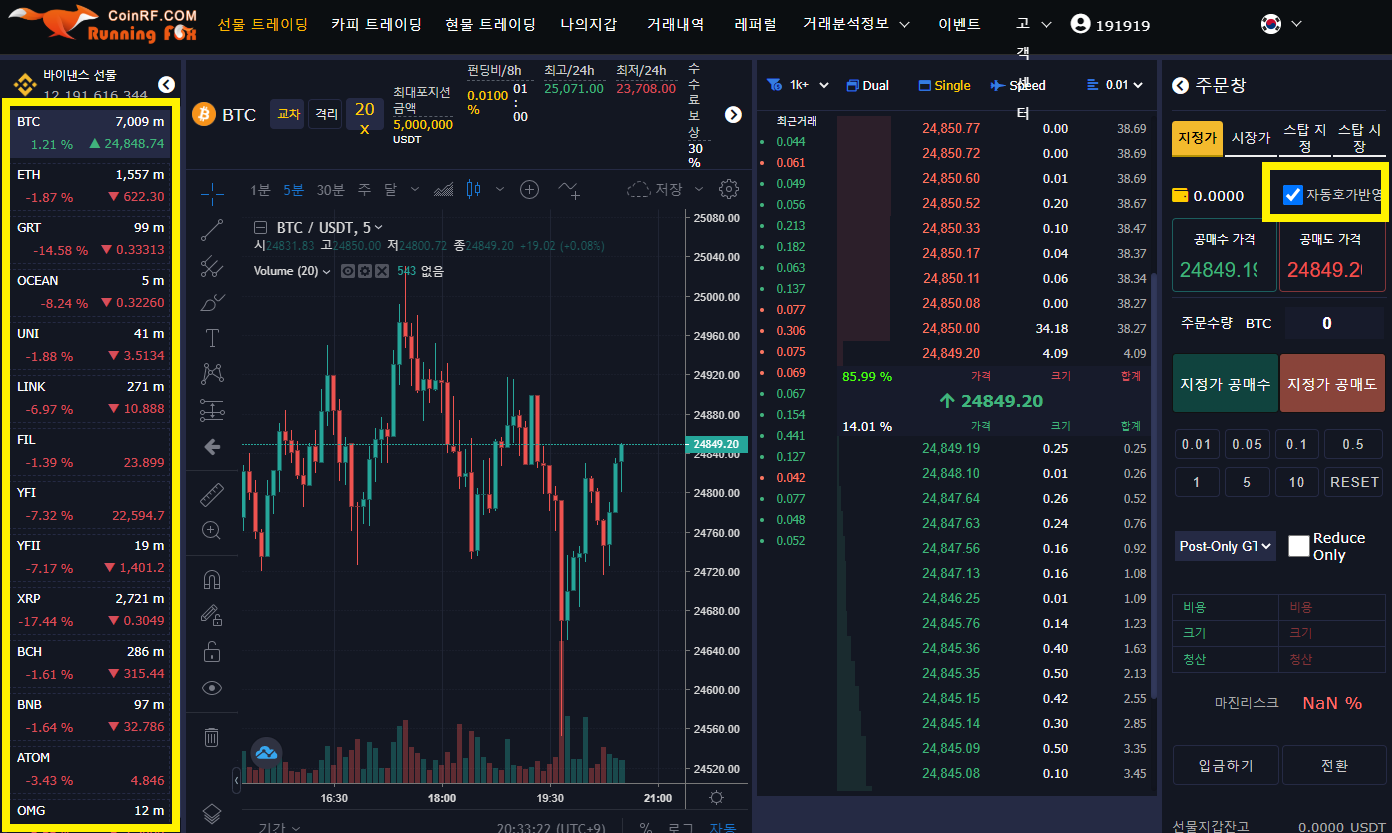Open the 저장 save menu dropdown arrow

[699, 189]
